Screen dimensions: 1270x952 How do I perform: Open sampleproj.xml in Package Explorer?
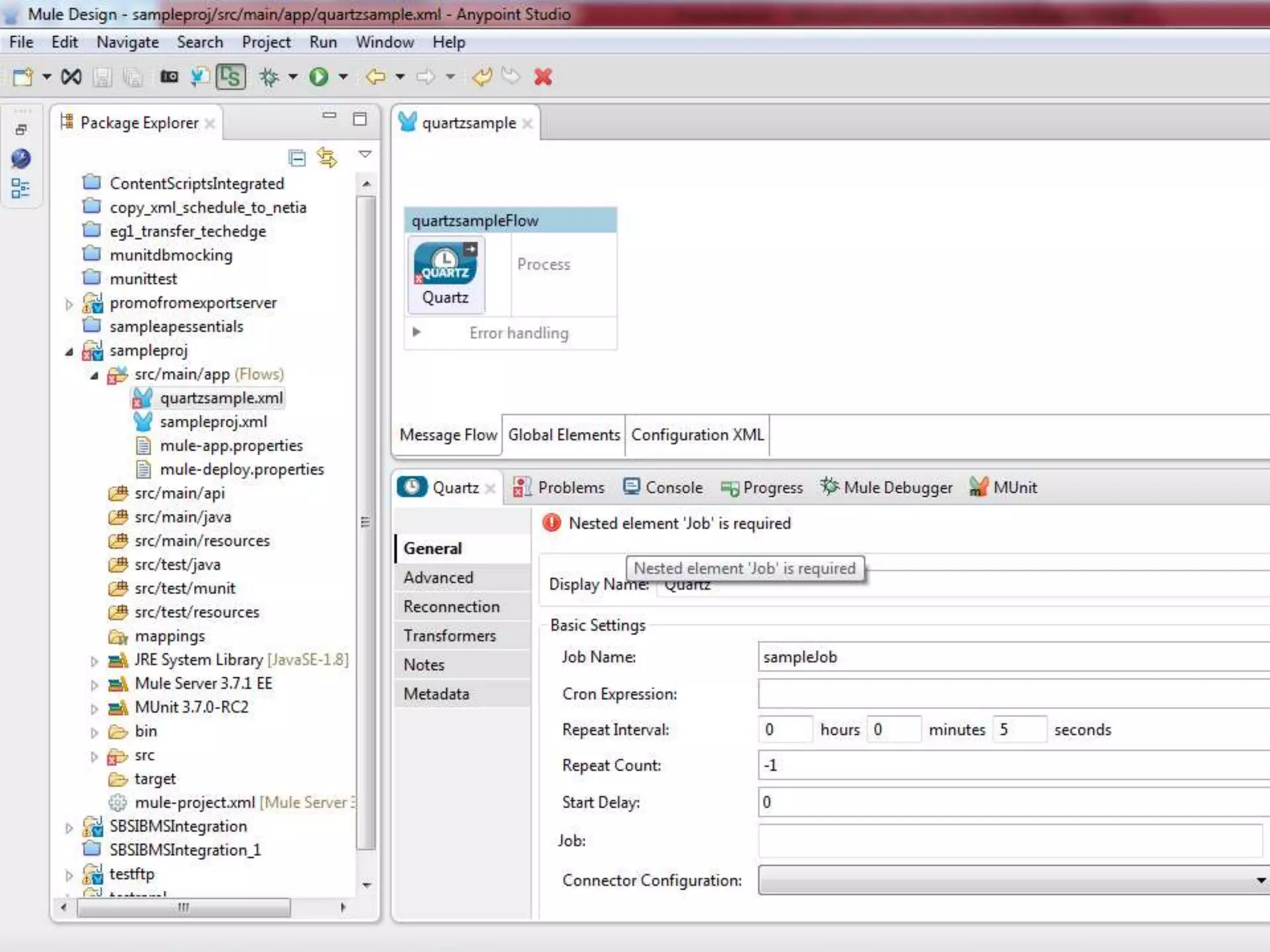pos(213,422)
